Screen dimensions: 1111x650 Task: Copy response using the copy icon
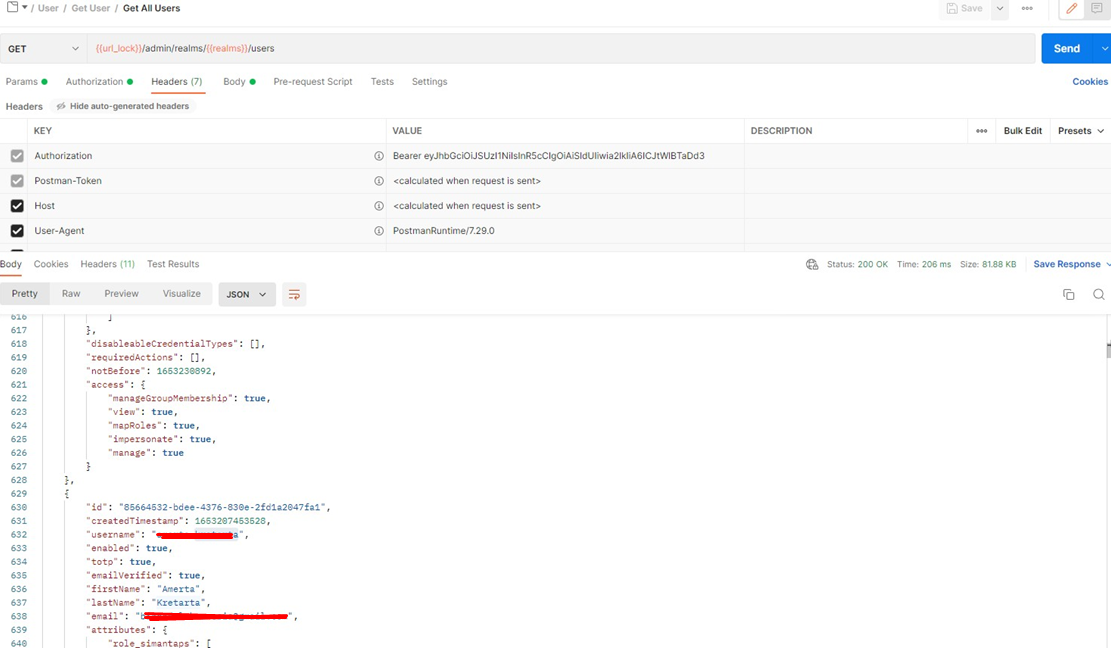click(1068, 295)
